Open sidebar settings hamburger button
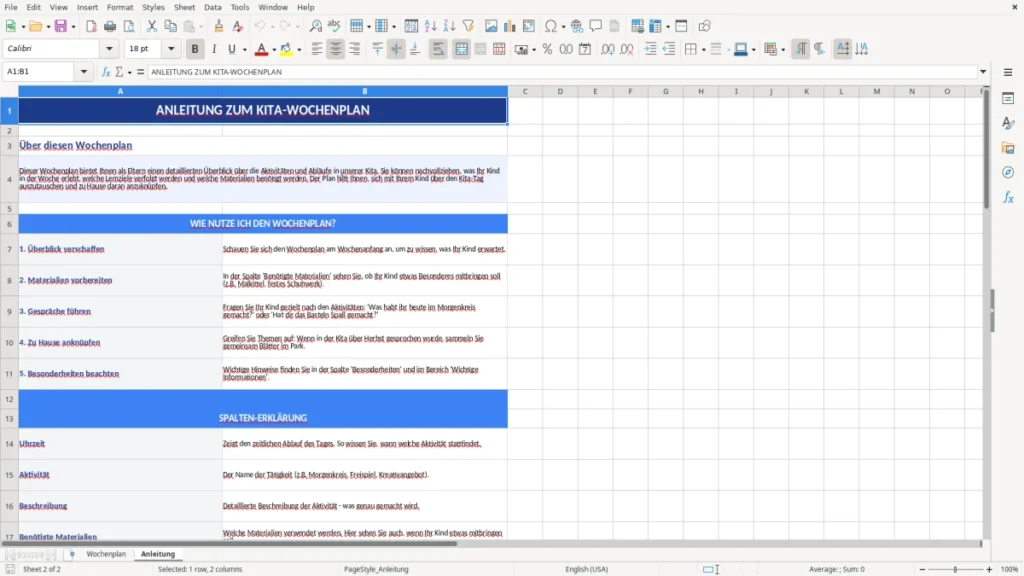 (1008, 72)
